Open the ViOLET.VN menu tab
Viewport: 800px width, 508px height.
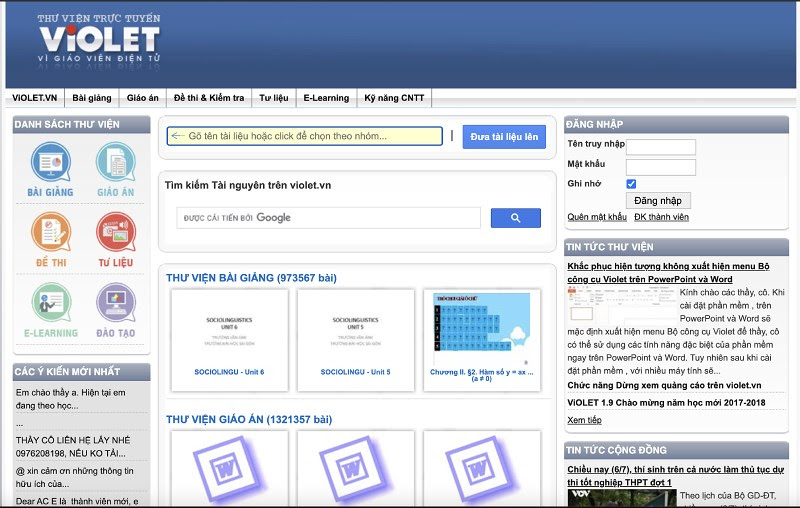click(35, 98)
